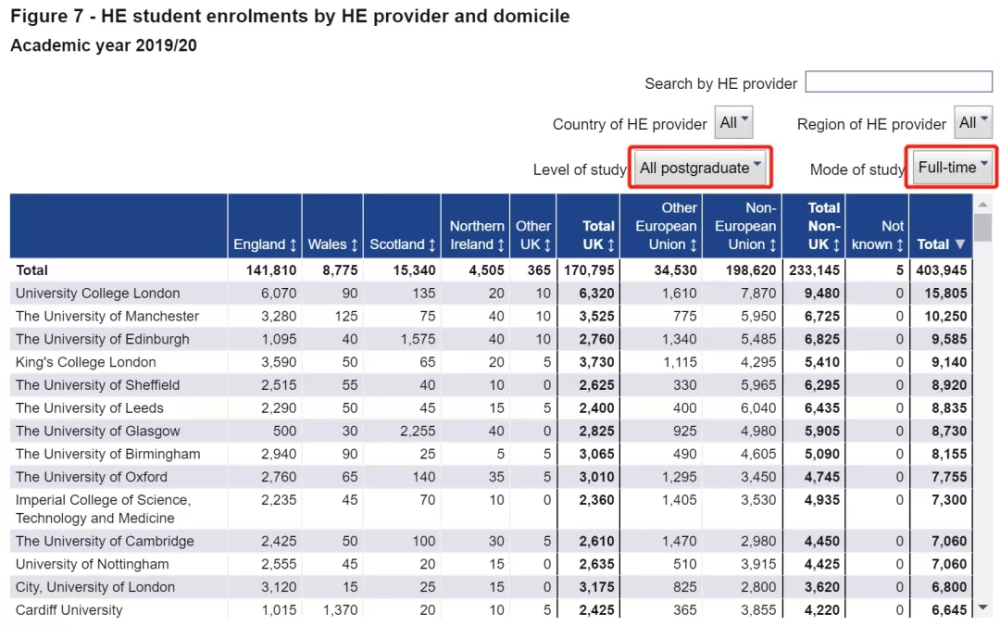
Task: Click Figure 7 heading text
Action: (x=290, y=16)
